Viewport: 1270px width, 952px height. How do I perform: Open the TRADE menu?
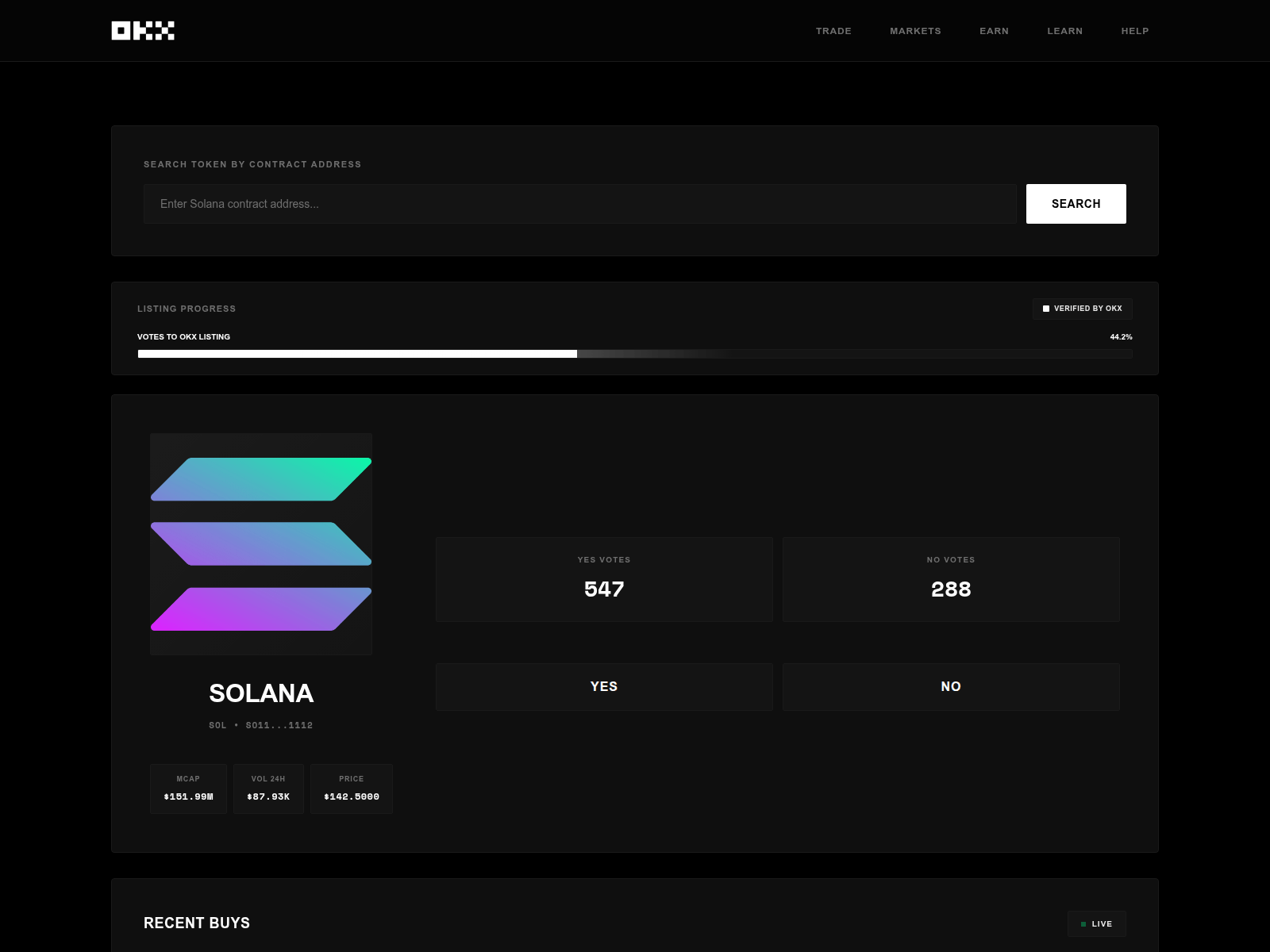click(x=833, y=31)
